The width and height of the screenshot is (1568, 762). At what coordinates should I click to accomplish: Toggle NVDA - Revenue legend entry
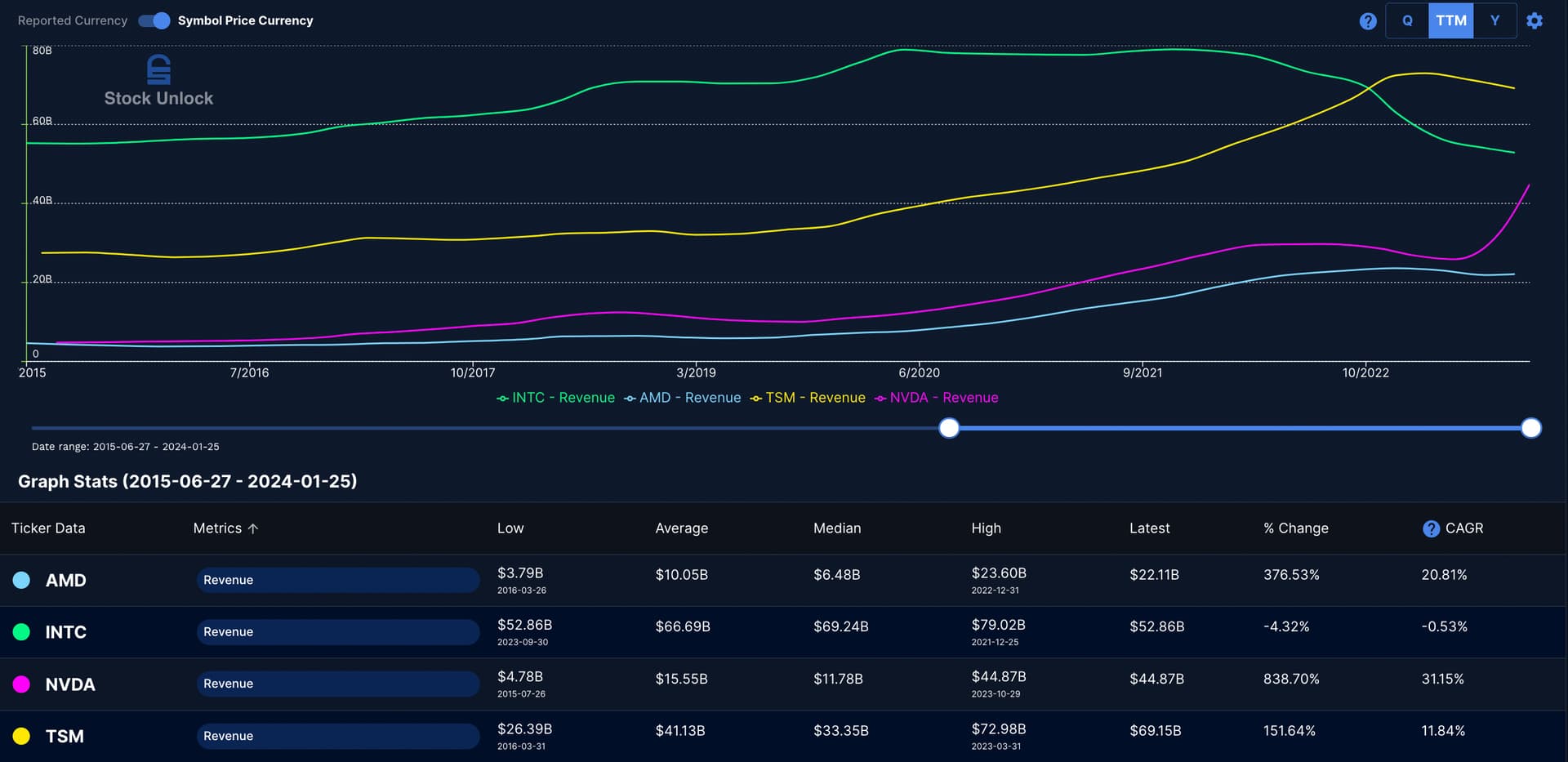(x=936, y=398)
